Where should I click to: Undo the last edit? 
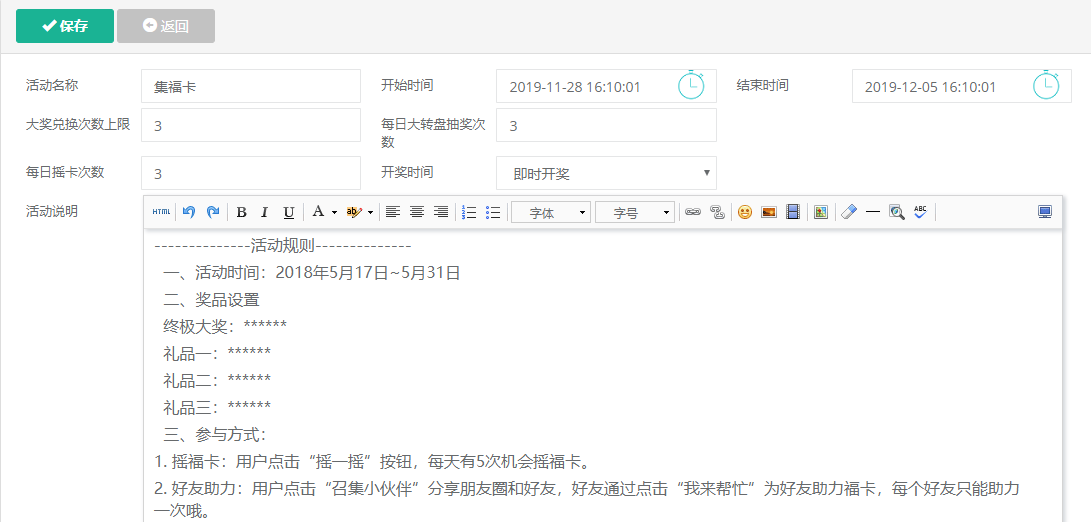coord(189,212)
